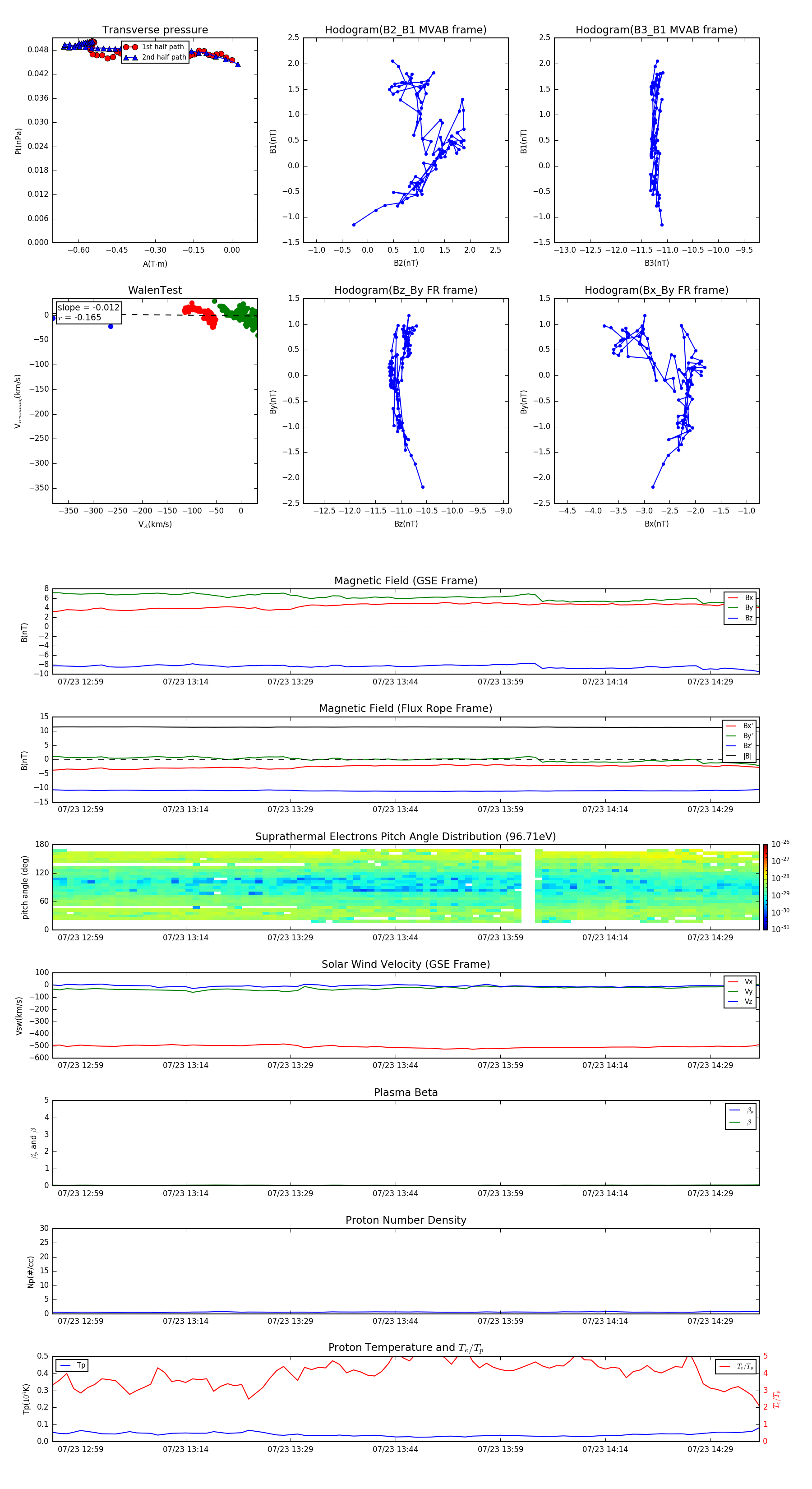Screen dimensions: 812x1489
Task: Click the 'pitch angle (deg)' axis label
Action: coord(25,887)
